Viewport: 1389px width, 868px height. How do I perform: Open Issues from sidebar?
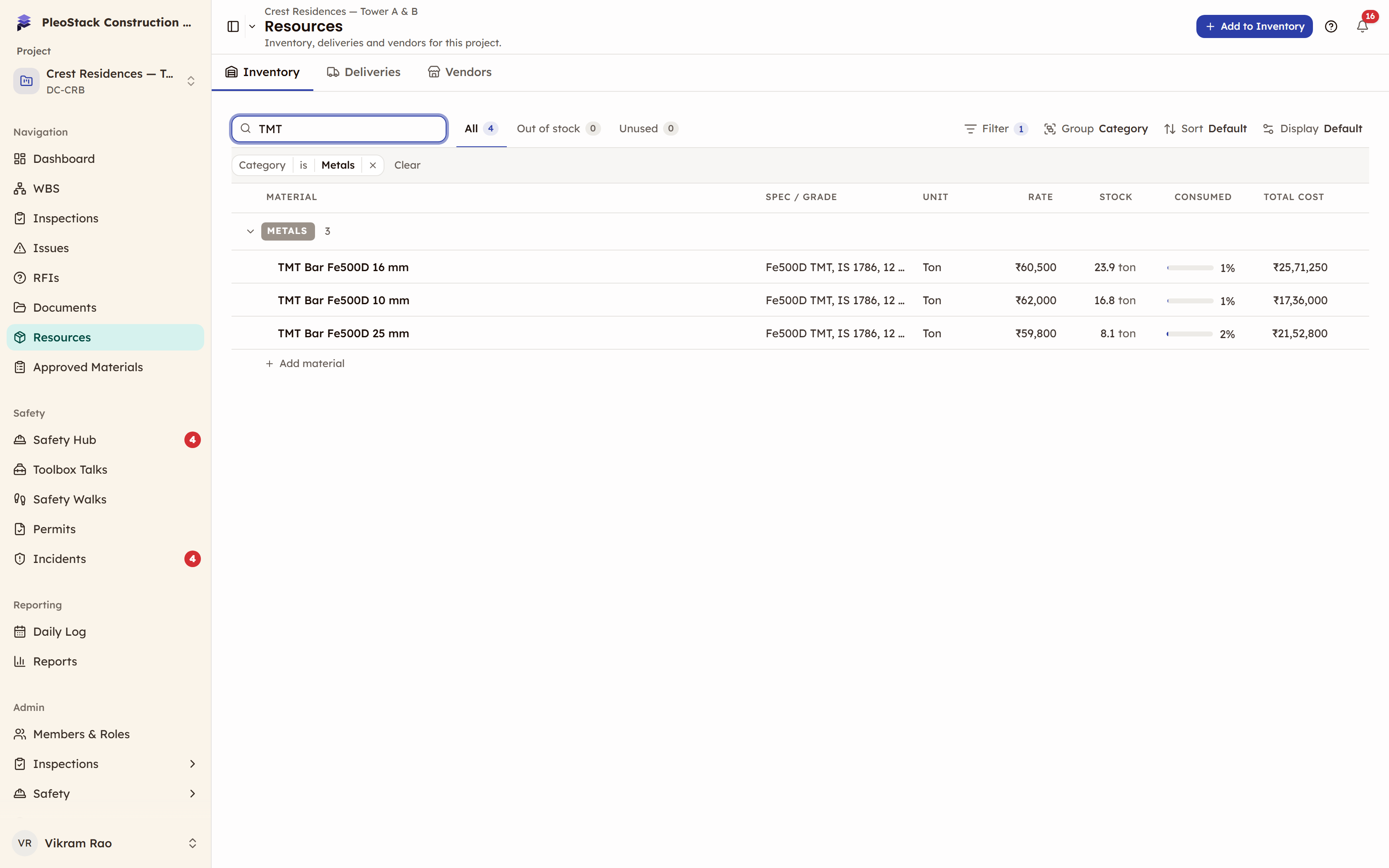click(105, 248)
